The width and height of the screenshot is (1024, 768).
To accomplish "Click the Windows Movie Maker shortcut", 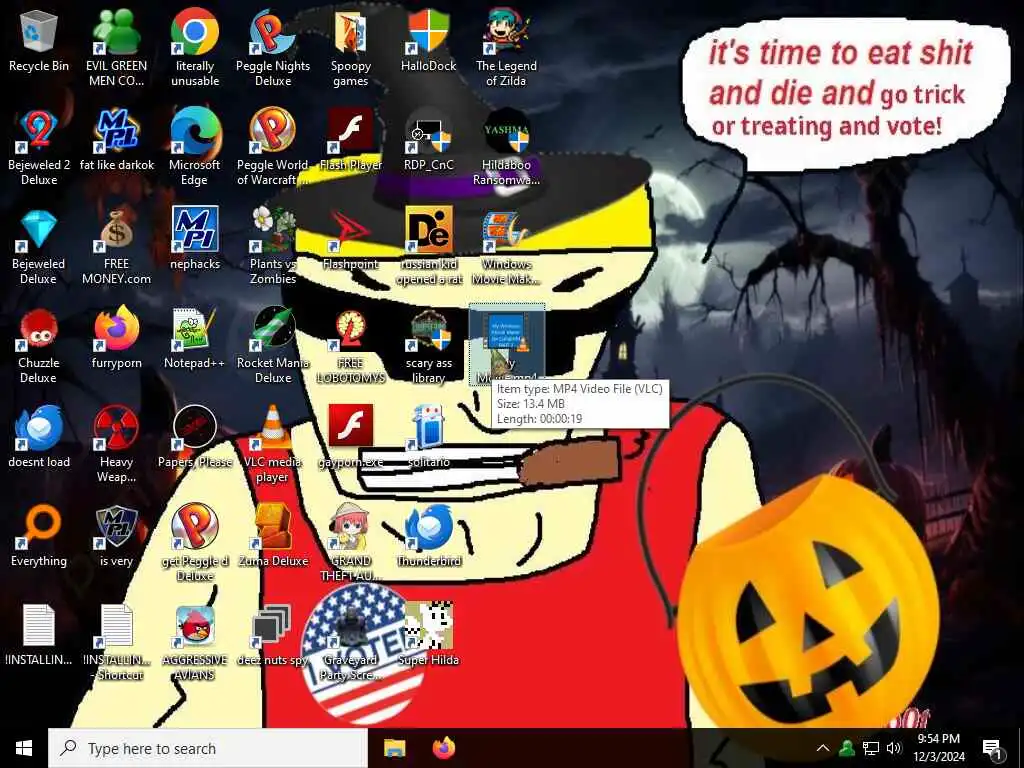I will [506, 230].
